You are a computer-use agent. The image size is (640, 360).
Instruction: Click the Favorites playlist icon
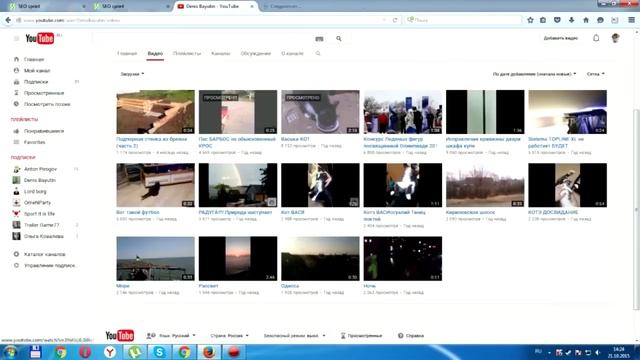[16, 142]
